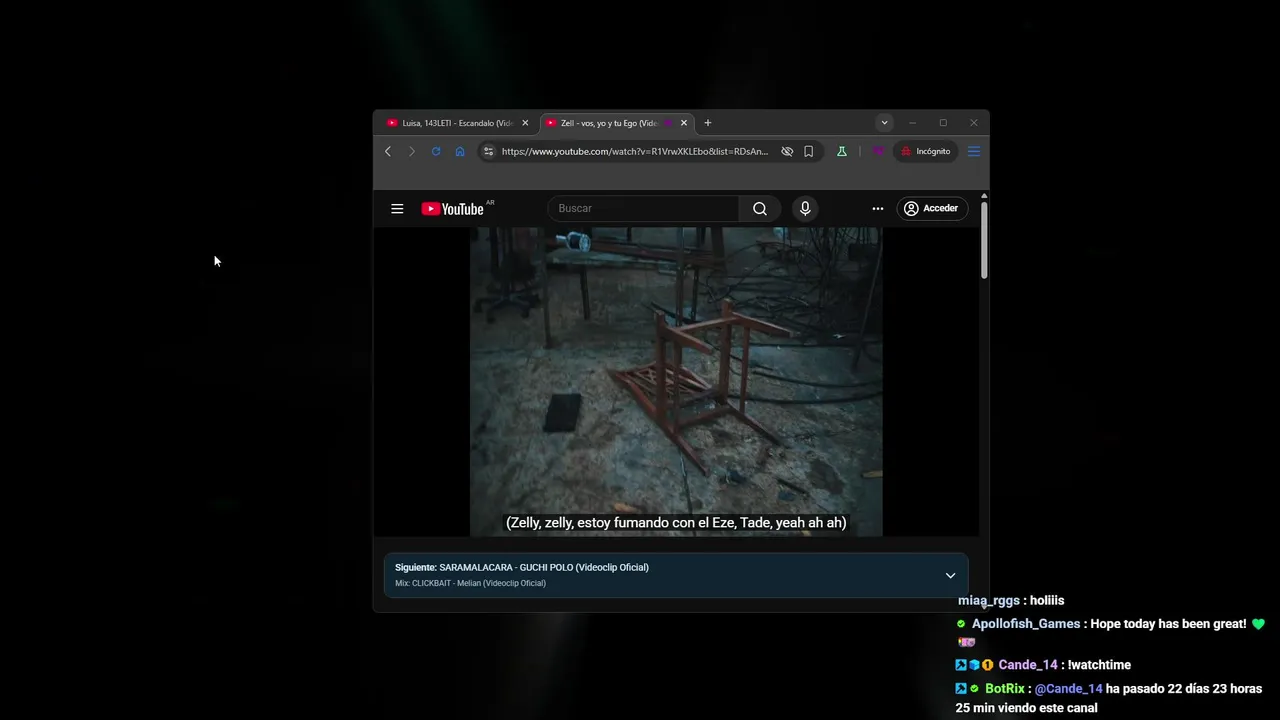Screen dimensions: 1280x720
Task: Click the chat username Cande_14
Action: 1028,665
